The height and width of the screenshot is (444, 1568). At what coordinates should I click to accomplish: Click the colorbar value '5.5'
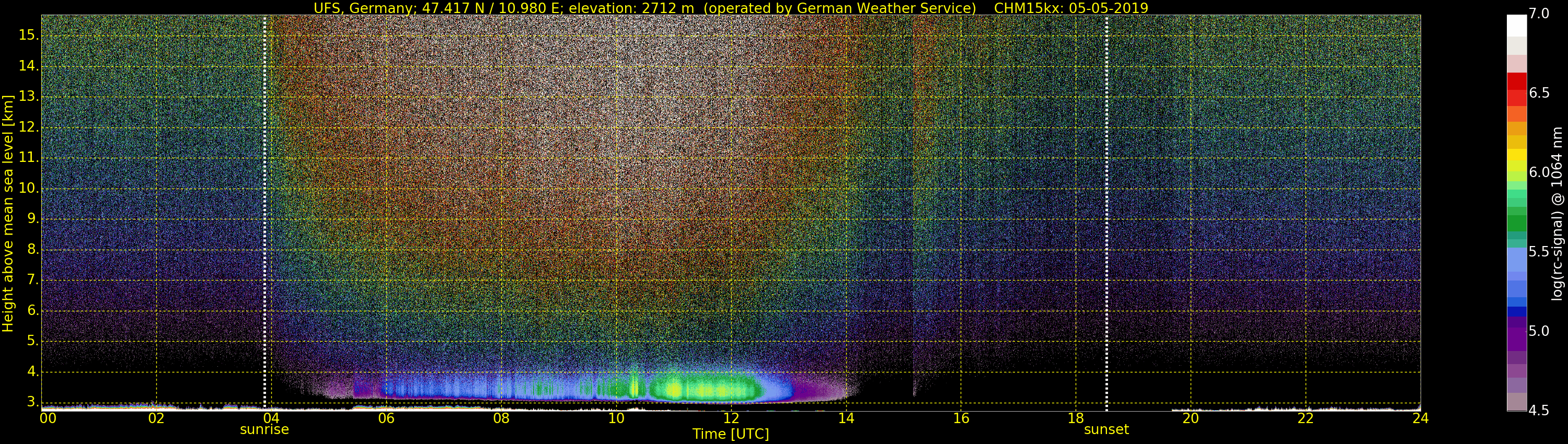[x=1539, y=252]
